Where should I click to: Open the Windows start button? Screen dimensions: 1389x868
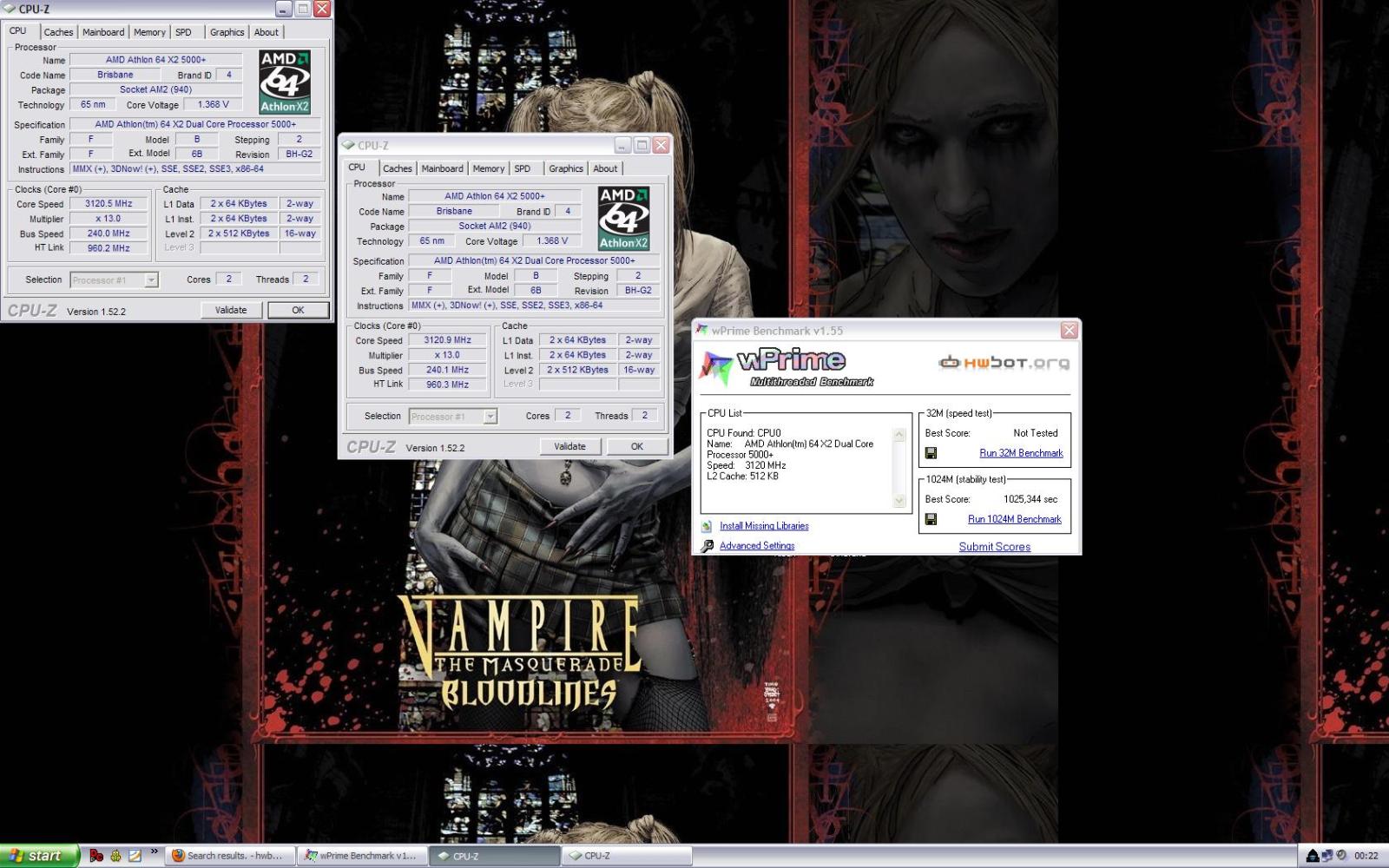[40, 856]
